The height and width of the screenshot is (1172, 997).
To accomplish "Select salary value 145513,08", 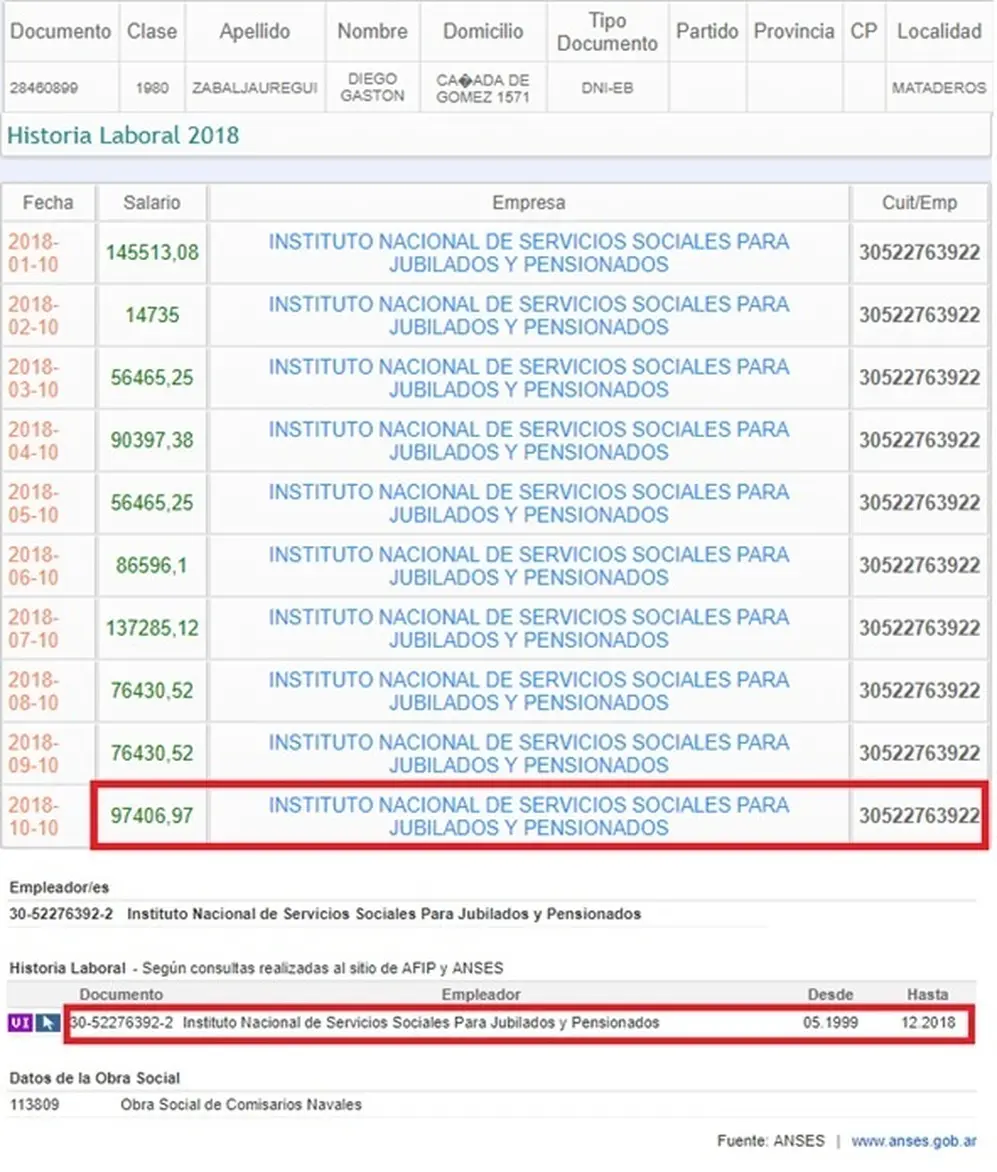I will [152, 253].
